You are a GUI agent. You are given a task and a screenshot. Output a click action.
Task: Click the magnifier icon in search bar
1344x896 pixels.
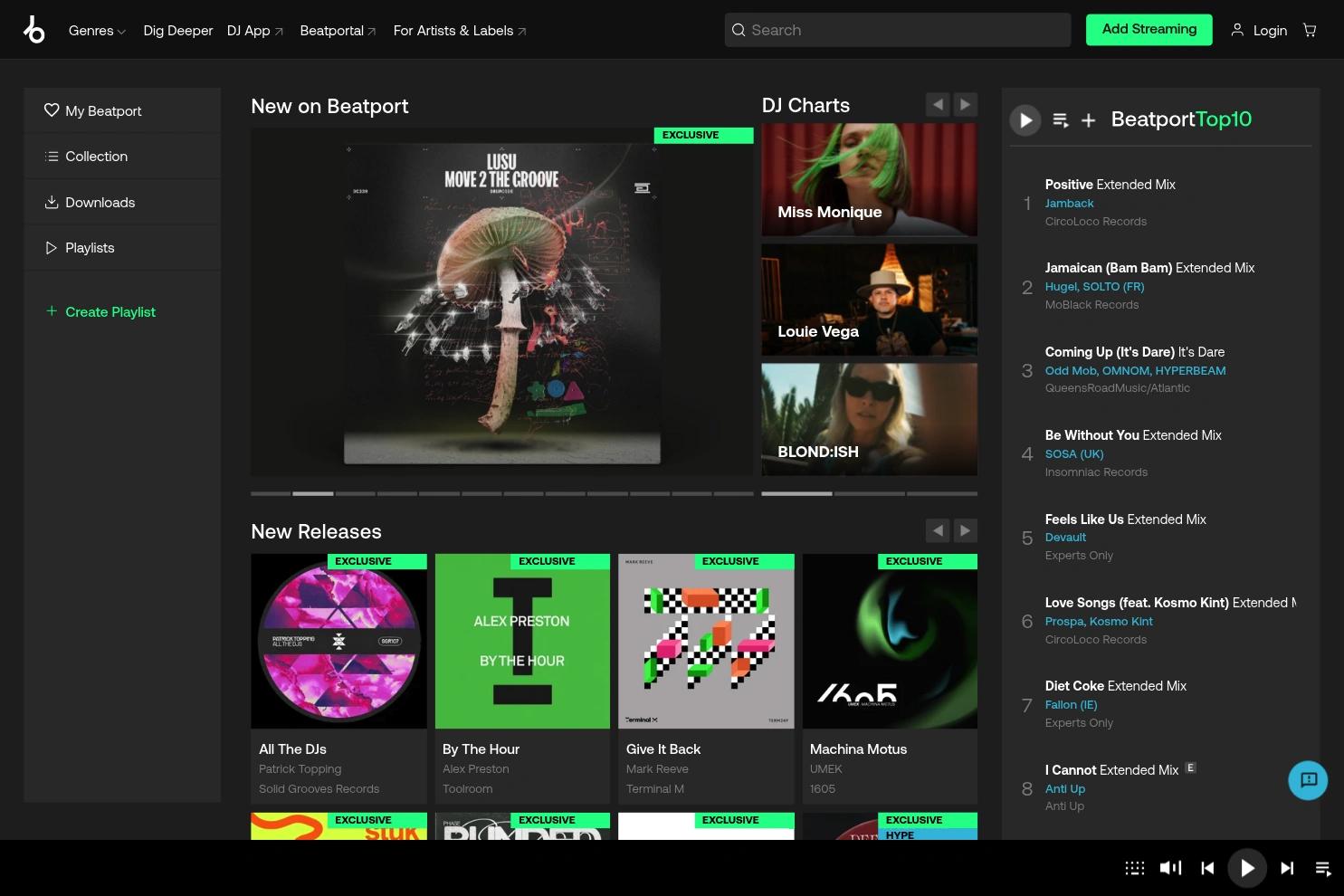[x=739, y=30]
